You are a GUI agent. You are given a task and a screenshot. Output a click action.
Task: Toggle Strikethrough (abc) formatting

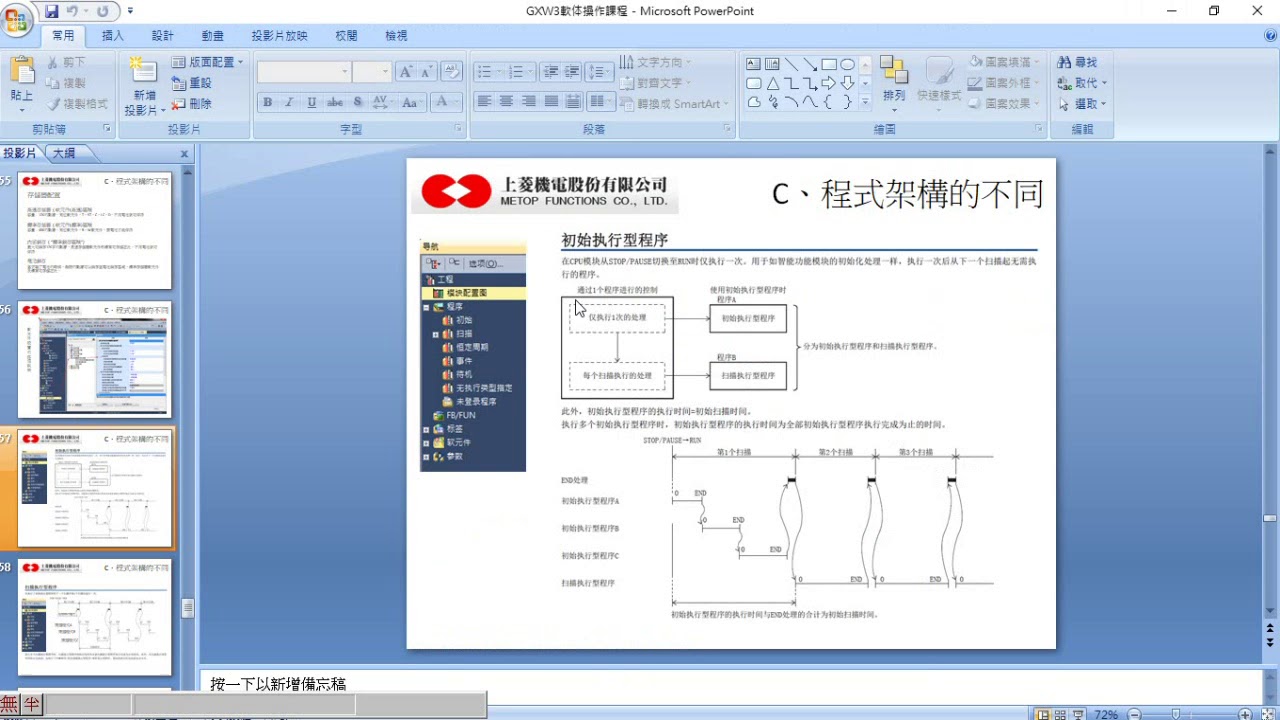335,102
